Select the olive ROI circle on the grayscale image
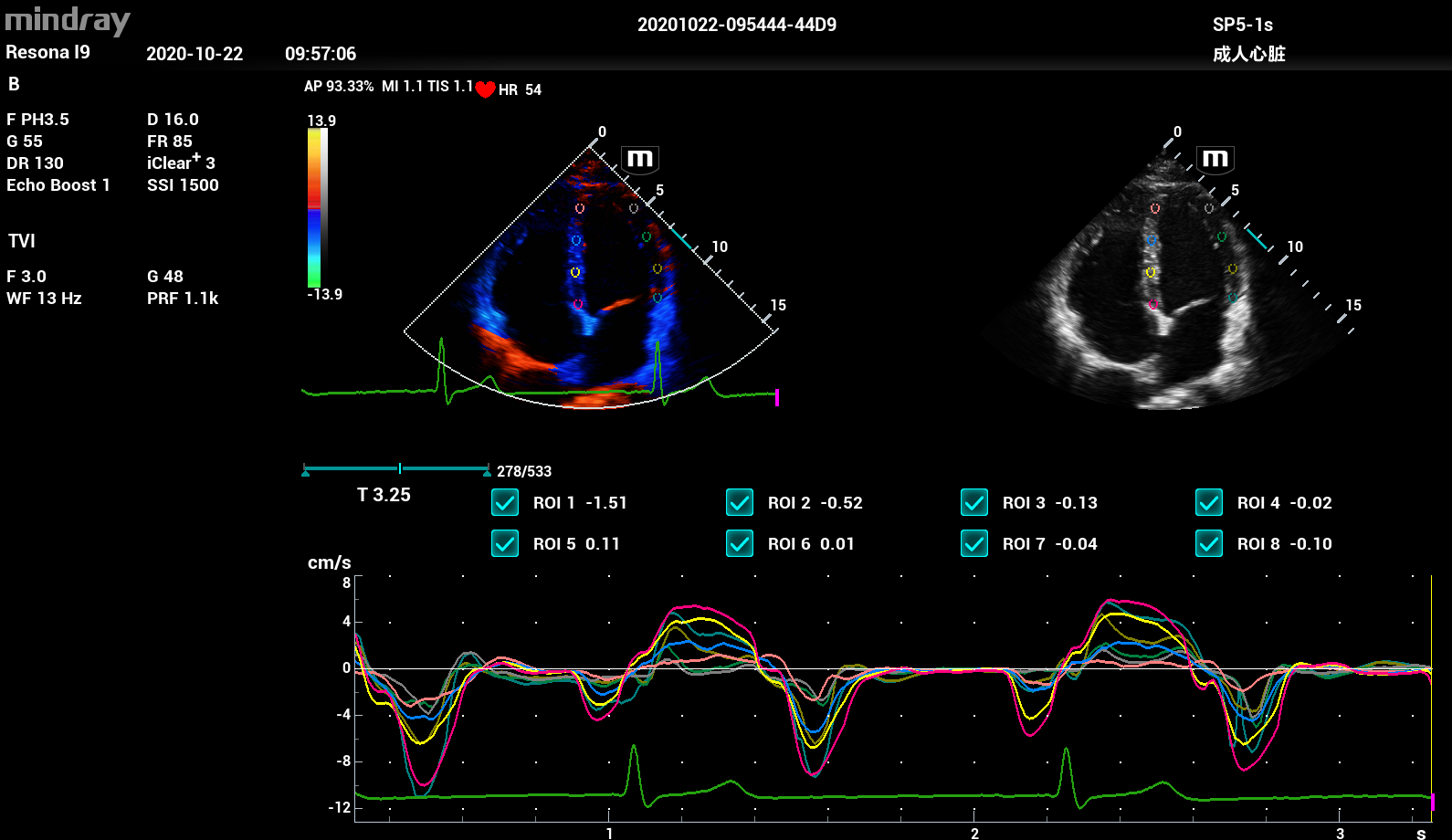The width and height of the screenshot is (1452, 840). point(1233,268)
